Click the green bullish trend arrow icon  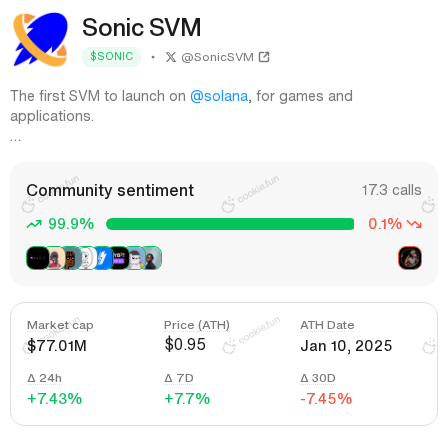[x=34, y=224]
